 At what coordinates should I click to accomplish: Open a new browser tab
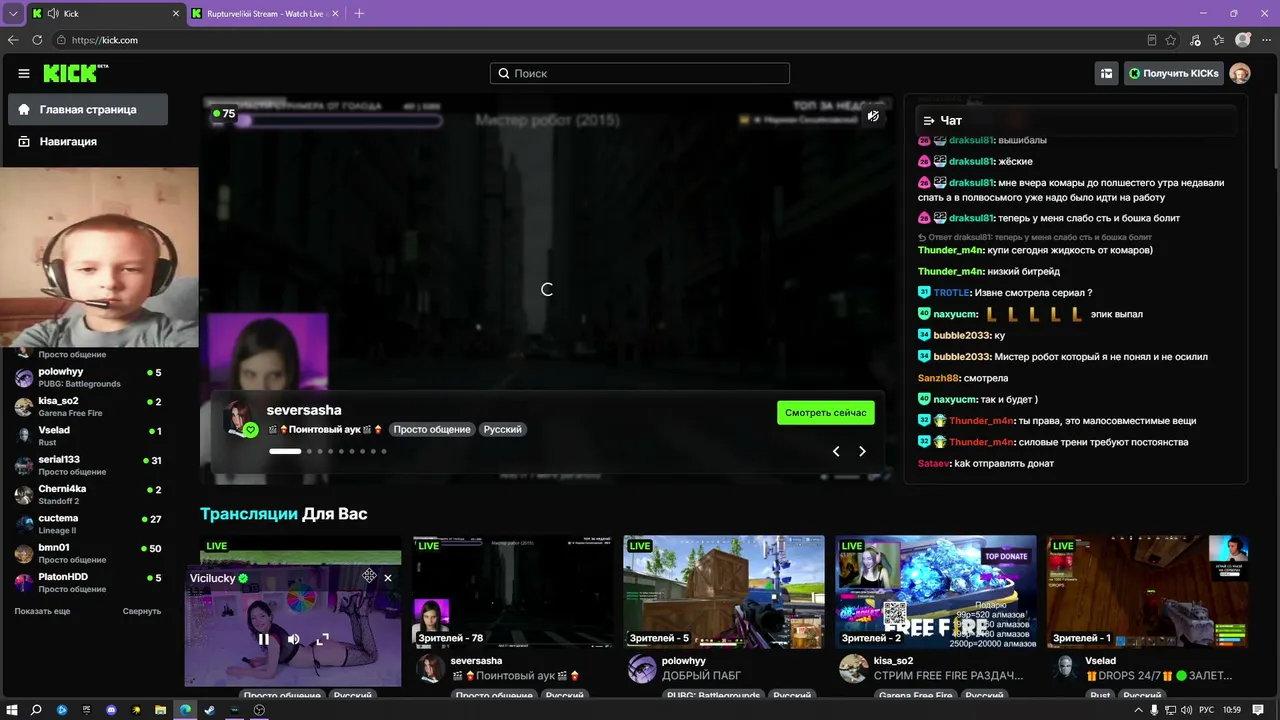click(359, 14)
